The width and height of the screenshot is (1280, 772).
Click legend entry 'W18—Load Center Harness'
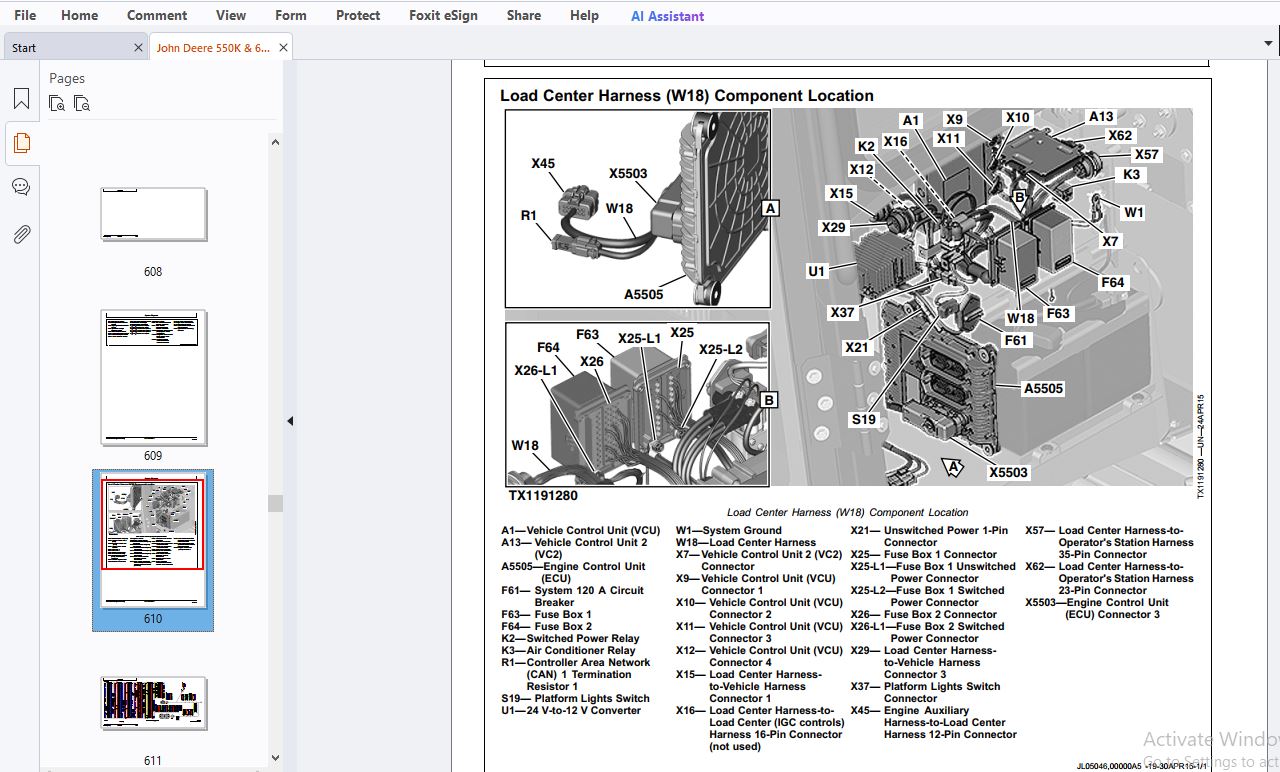[x=745, y=543]
